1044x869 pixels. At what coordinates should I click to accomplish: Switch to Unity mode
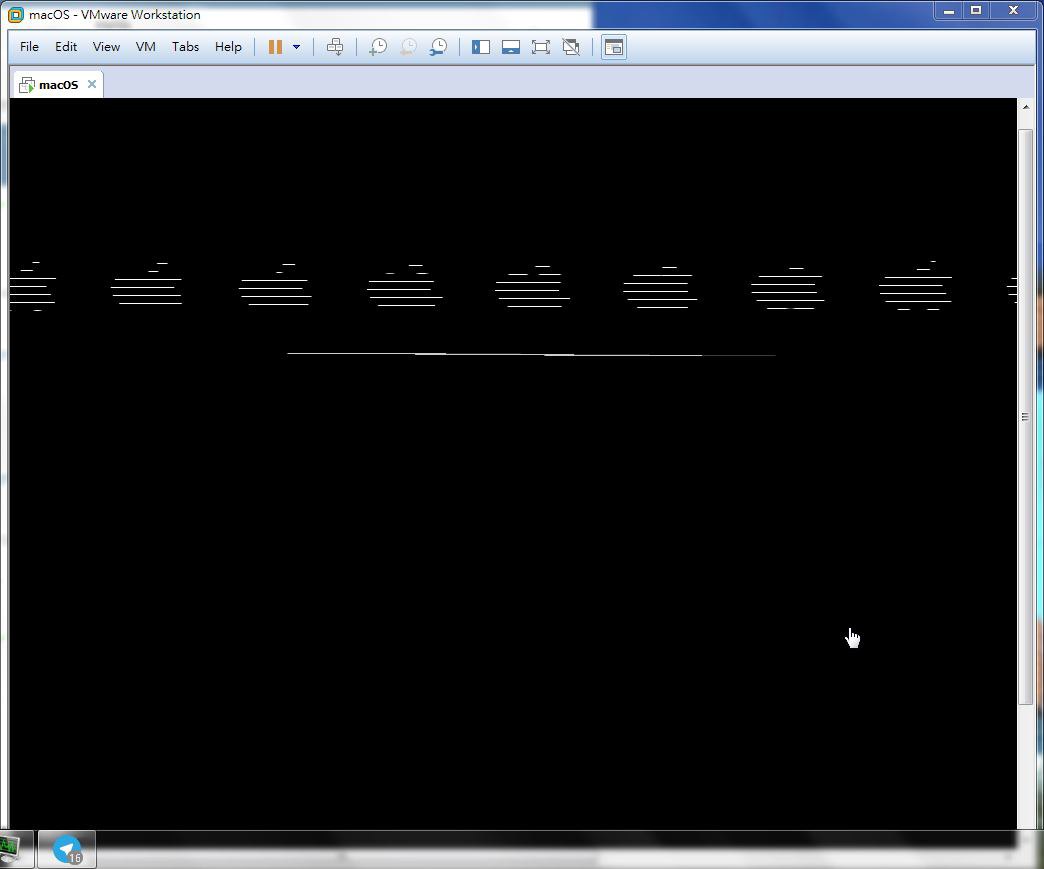pyautogui.click(x=571, y=47)
